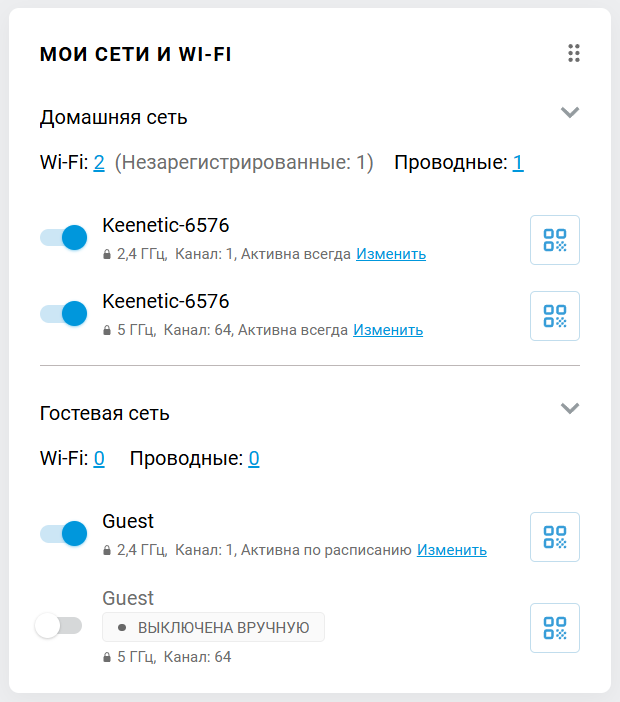Open guest network Wi-Fi count link

tap(99, 459)
